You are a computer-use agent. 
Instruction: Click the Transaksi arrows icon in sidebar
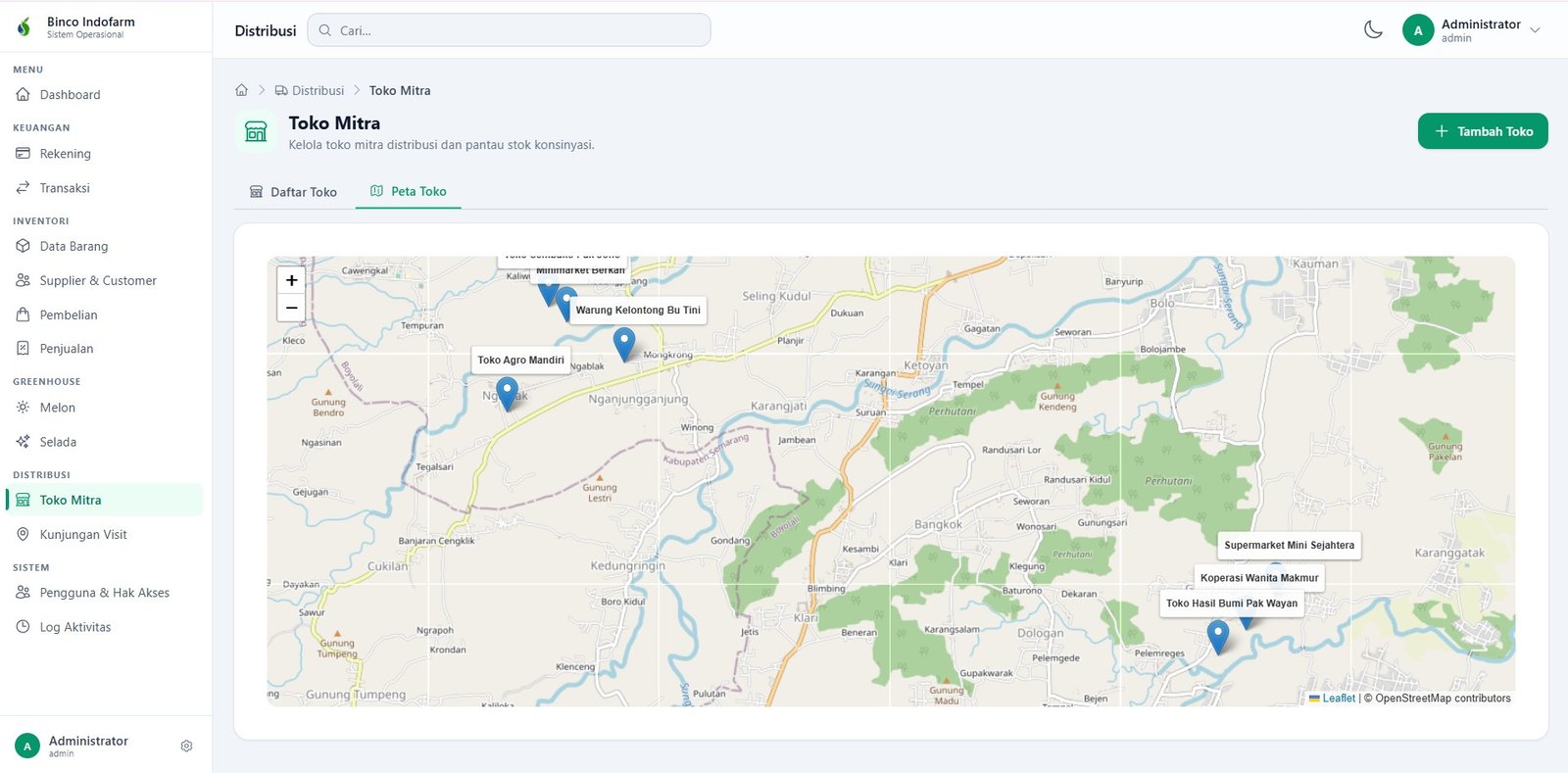23,187
